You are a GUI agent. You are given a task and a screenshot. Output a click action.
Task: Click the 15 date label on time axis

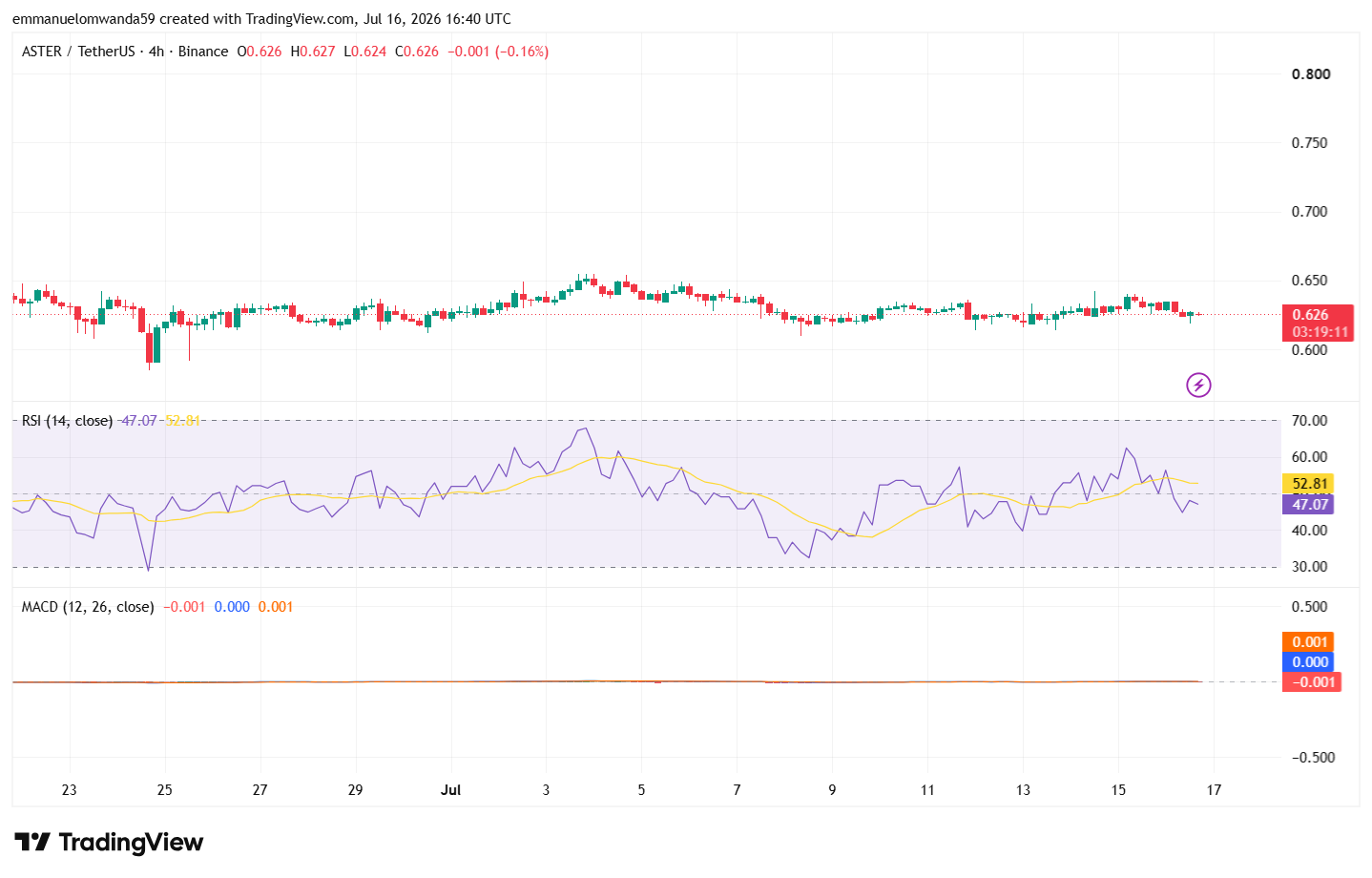[x=1119, y=790]
